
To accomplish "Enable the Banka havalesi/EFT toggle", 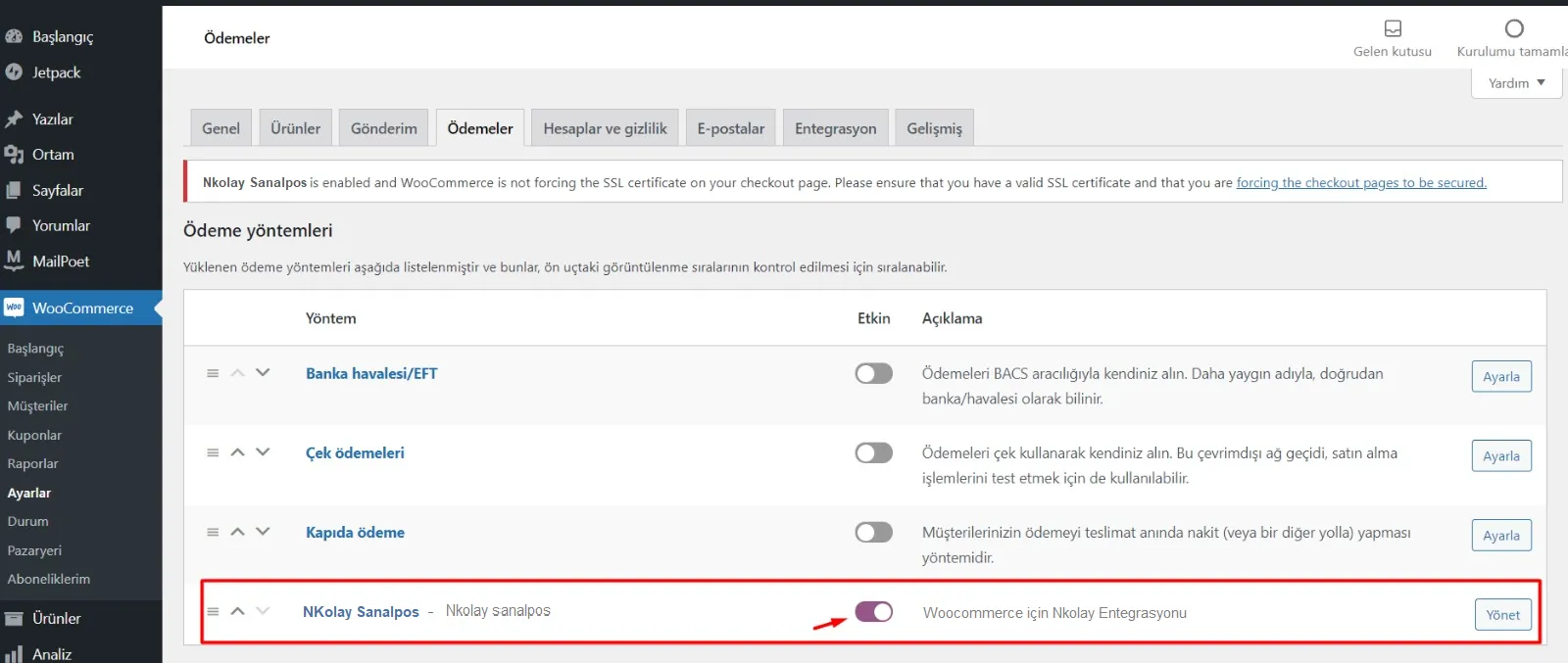I will (x=873, y=373).
